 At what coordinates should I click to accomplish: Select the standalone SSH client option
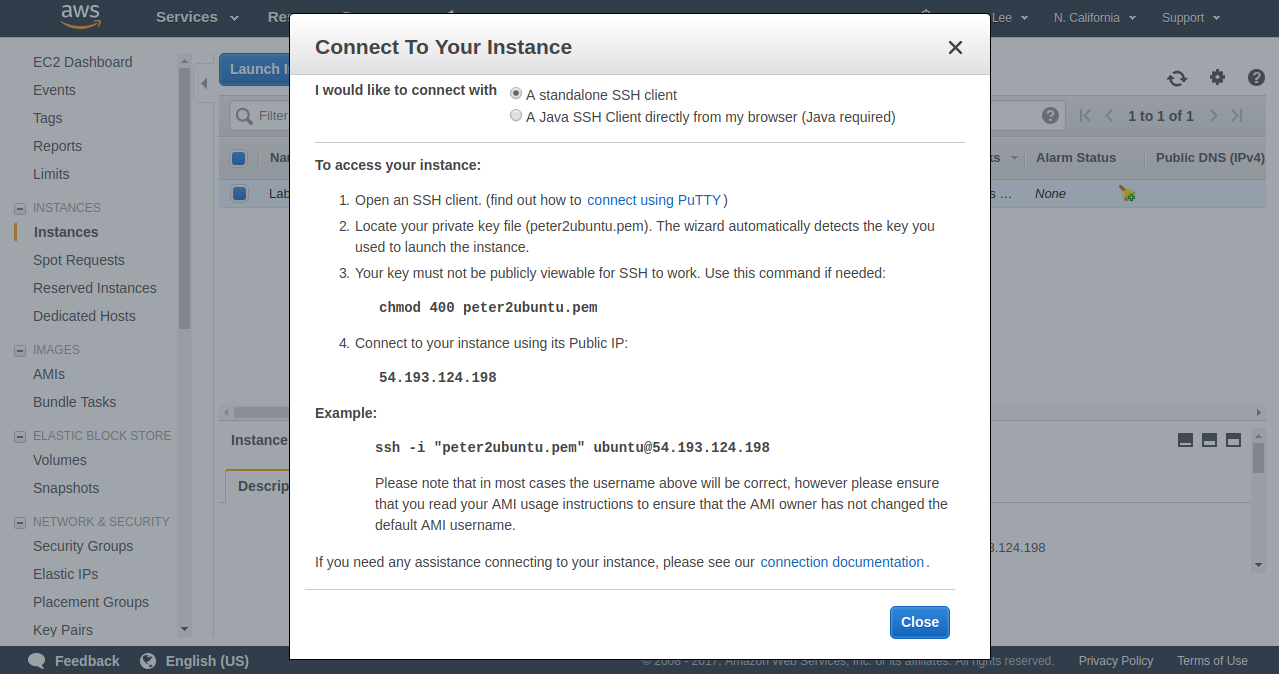point(516,93)
